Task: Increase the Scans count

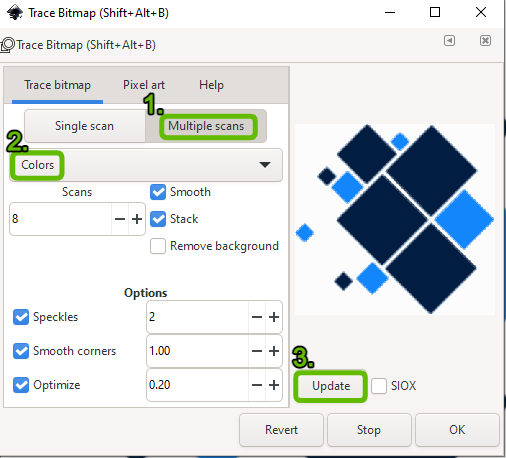Action: (x=137, y=219)
